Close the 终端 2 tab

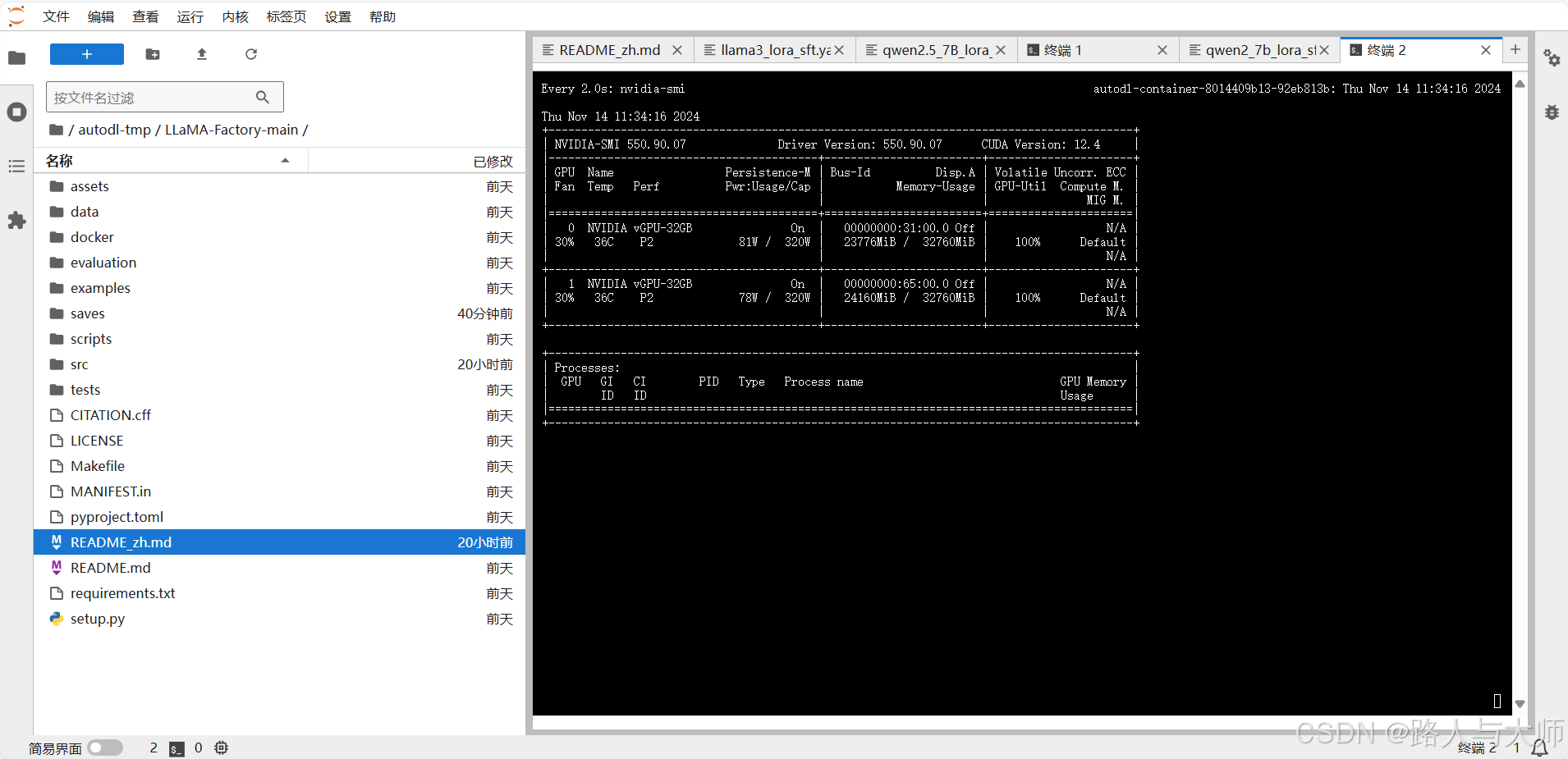point(1486,50)
